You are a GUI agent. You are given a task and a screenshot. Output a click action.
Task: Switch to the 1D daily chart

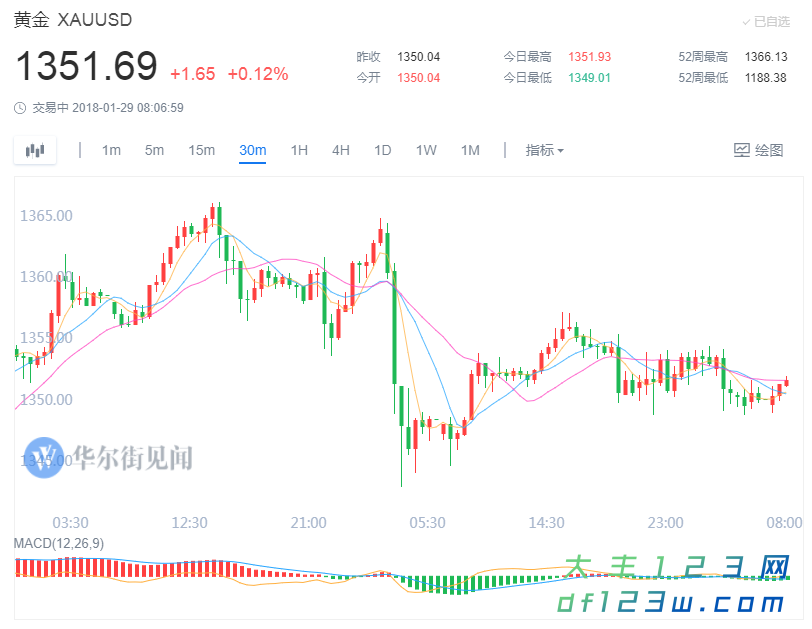coord(382,150)
